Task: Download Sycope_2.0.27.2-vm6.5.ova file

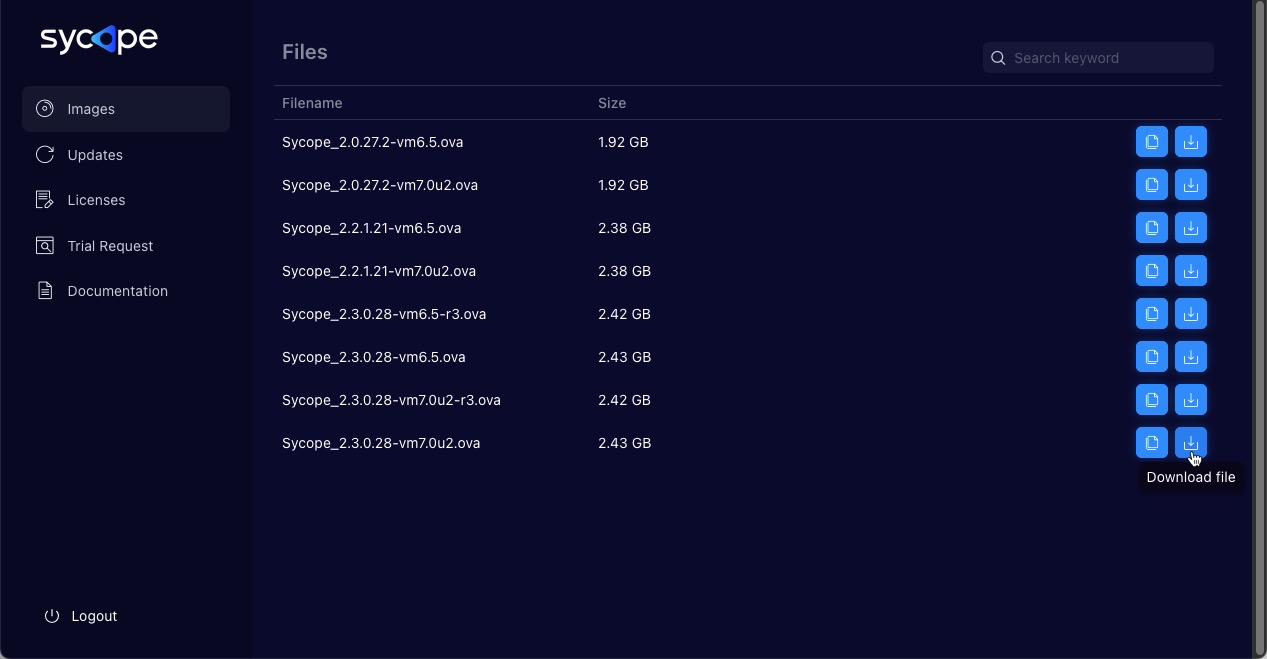Action: (1191, 142)
